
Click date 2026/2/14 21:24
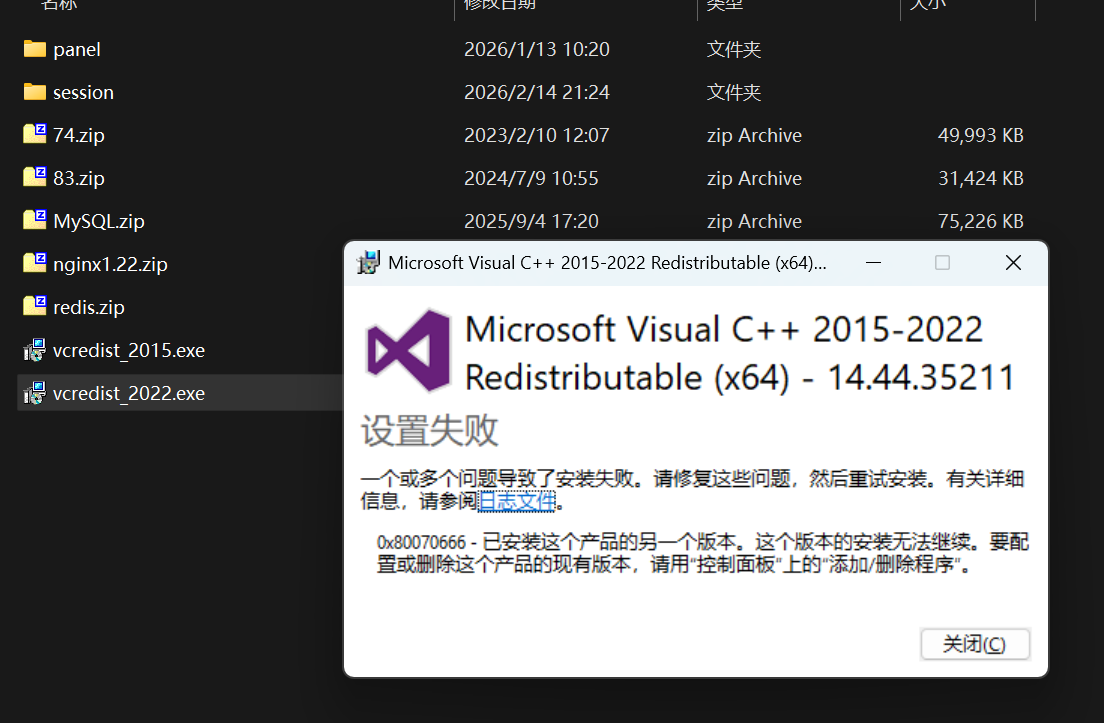pyautogui.click(x=537, y=92)
